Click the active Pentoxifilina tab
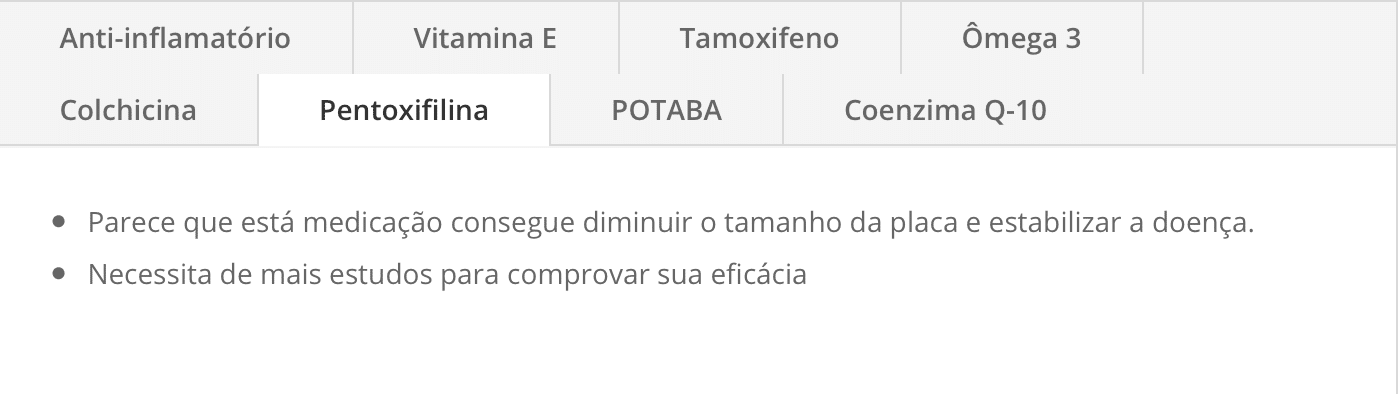The image size is (1398, 394). pos(404,109)
